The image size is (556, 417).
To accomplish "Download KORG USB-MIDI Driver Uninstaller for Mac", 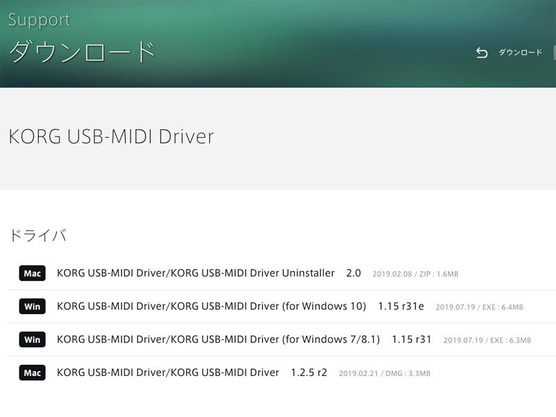I will [x=196, y=273].
